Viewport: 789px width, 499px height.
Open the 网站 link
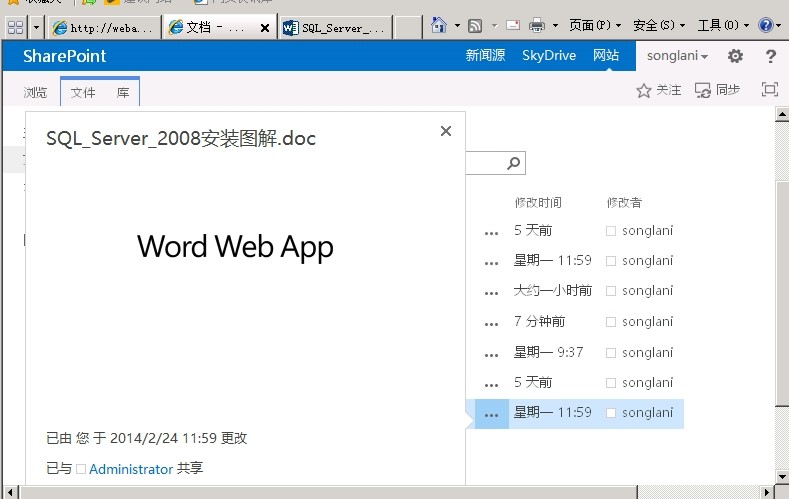point(606,55)
